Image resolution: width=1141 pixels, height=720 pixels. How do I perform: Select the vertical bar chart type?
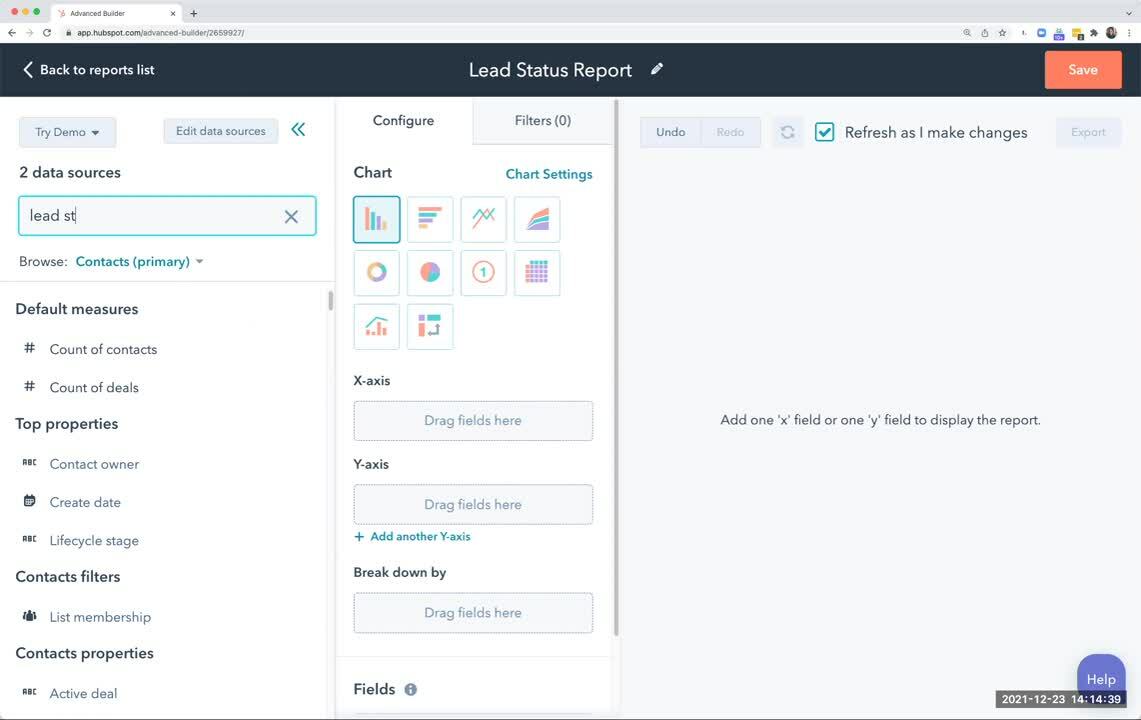[x=376, y=219]
